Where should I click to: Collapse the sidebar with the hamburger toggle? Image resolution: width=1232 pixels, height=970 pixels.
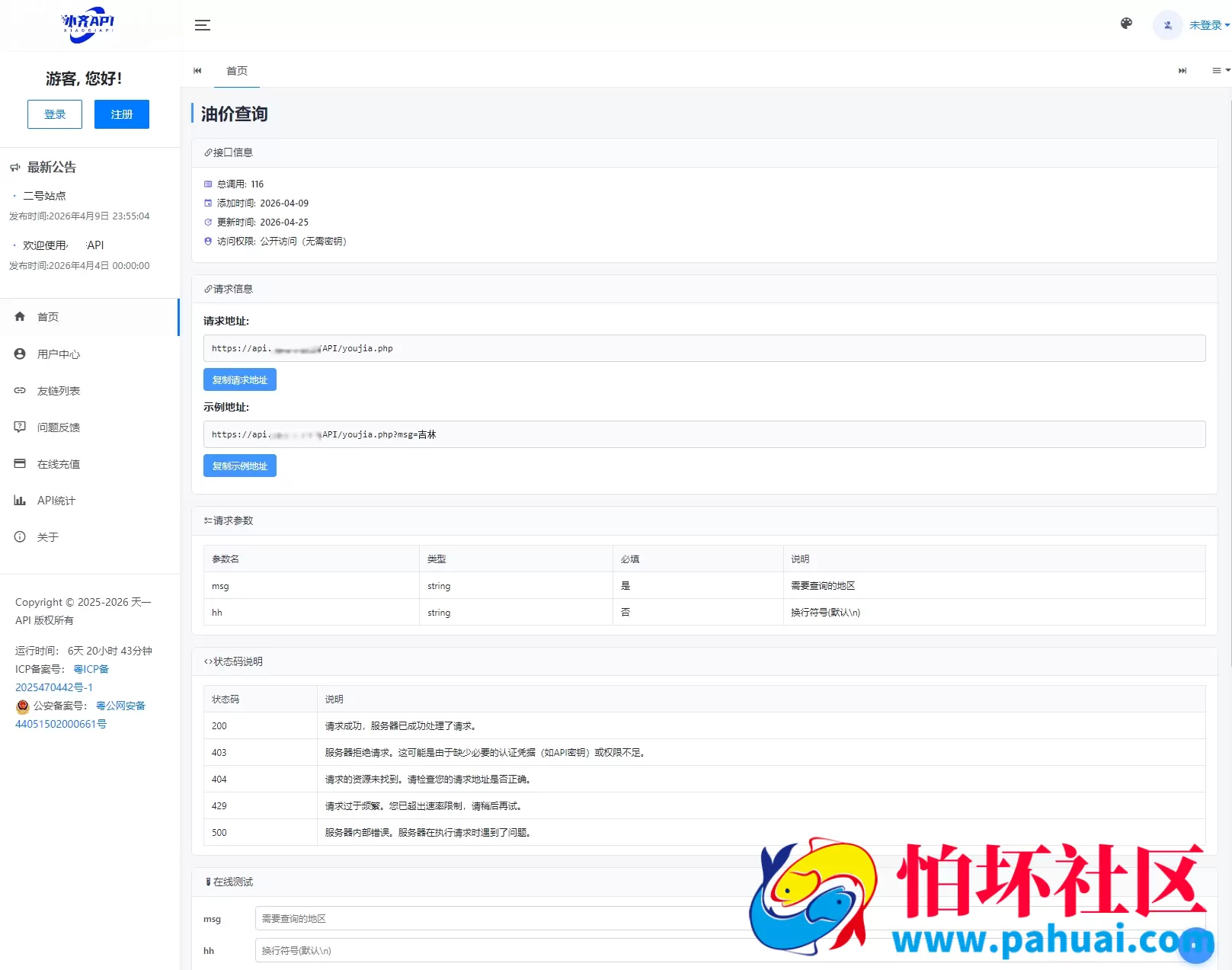tap(203, 24)
